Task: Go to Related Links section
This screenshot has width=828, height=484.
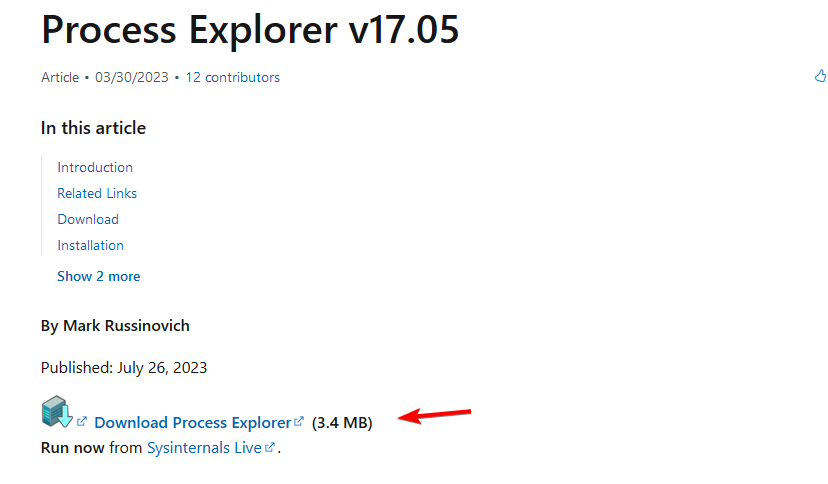Action: tap(97, 193)
